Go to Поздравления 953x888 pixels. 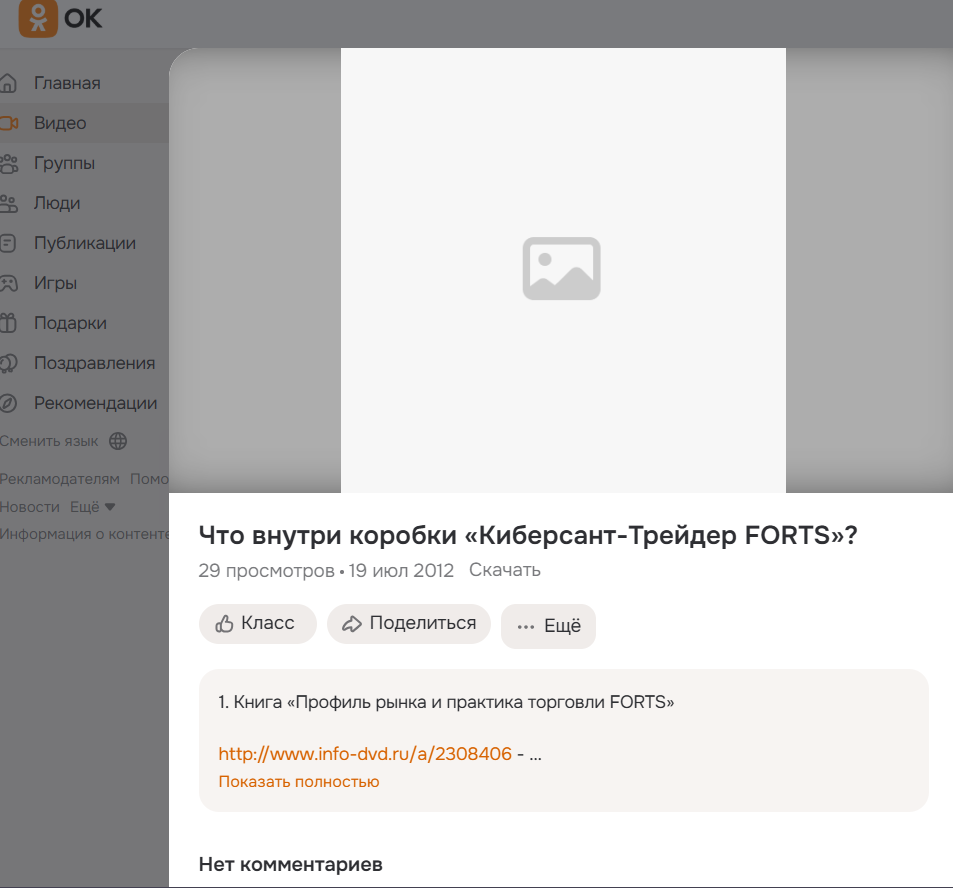coord(95,363)
